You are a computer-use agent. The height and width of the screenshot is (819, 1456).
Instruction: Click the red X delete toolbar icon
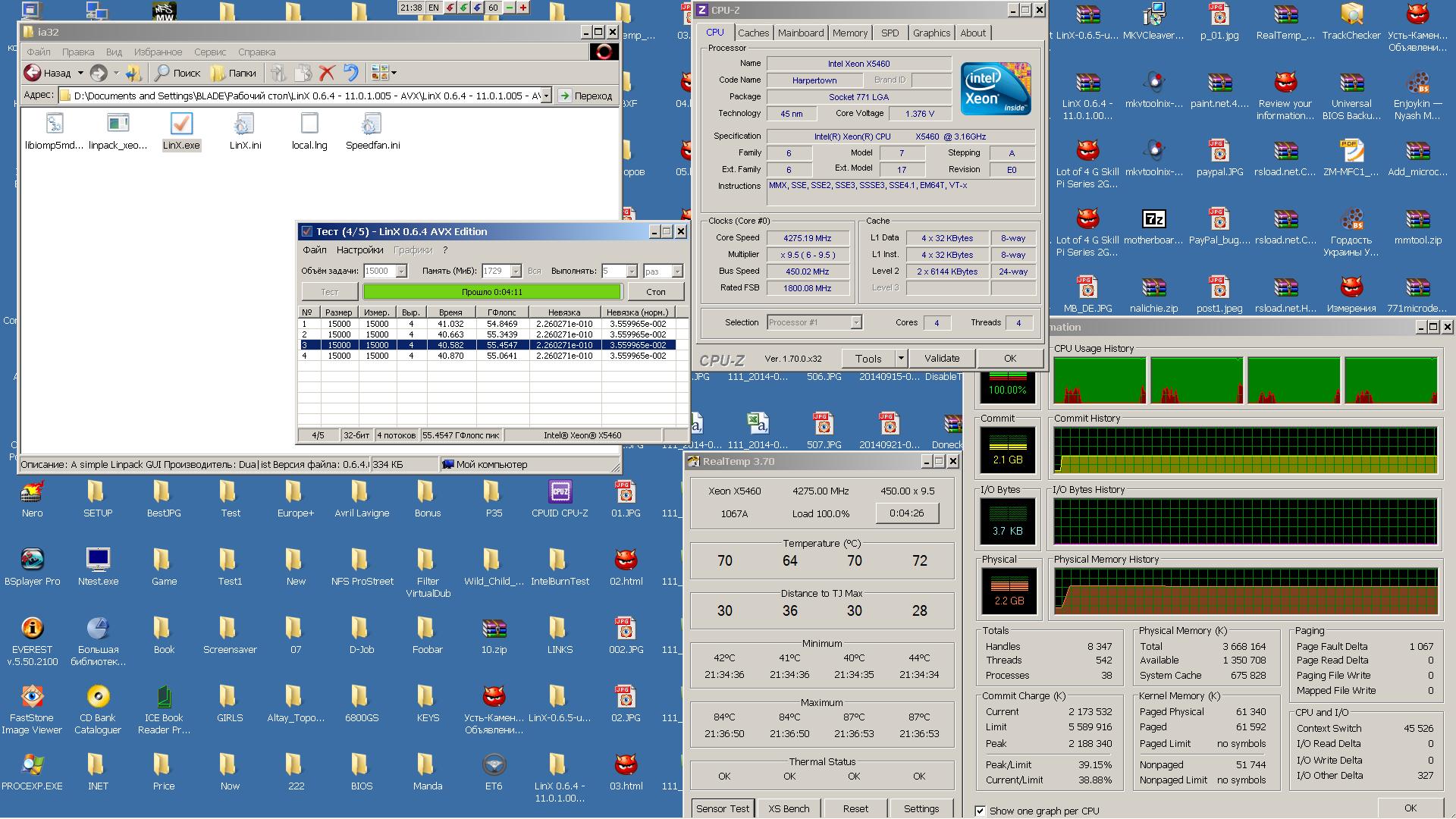(327, 73)
